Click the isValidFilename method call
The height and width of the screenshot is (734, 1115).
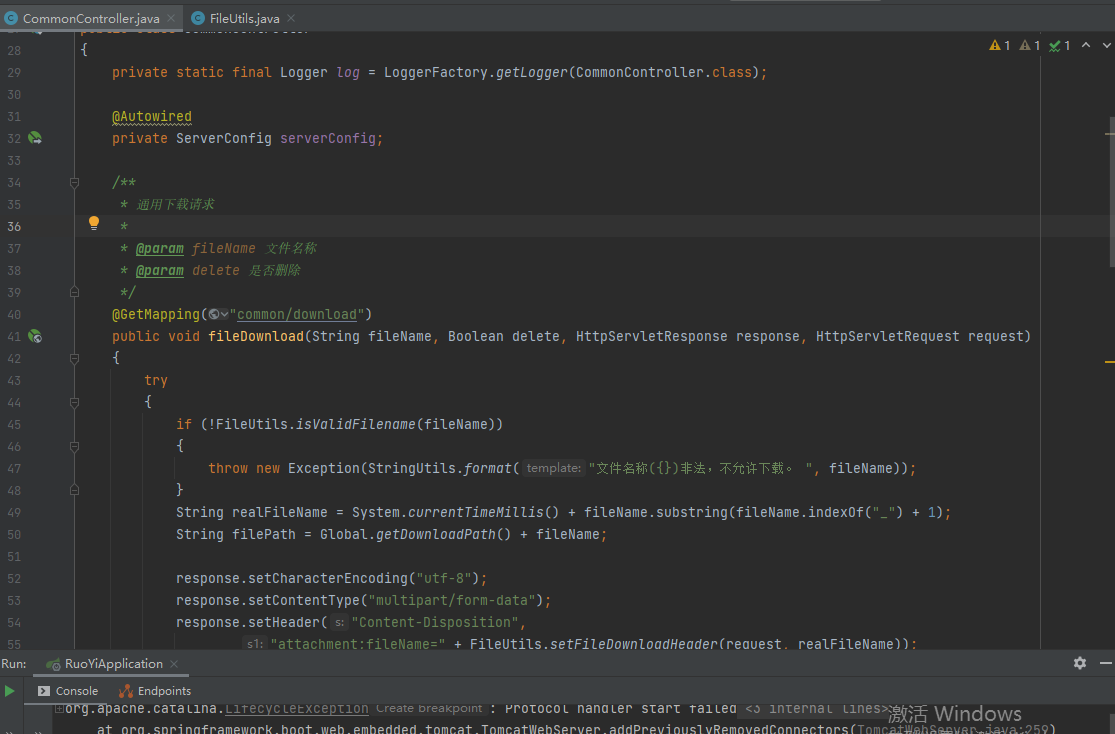[356, 425]
